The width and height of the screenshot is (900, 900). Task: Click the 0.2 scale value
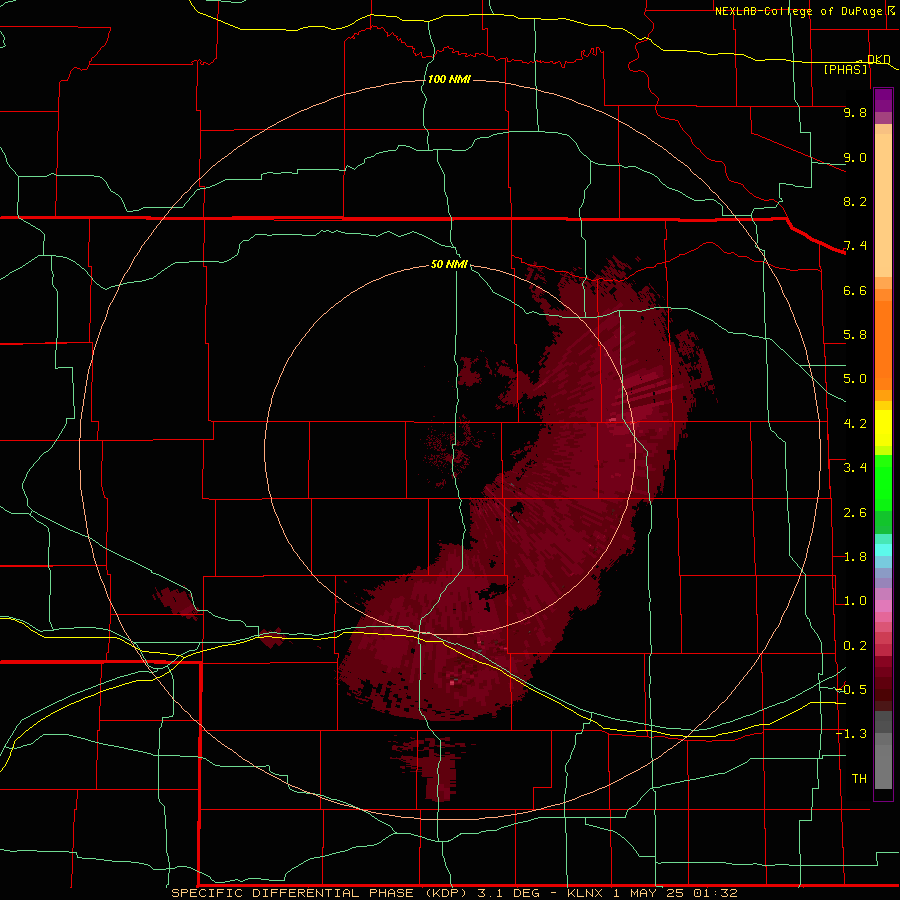[x=855, y=646]
